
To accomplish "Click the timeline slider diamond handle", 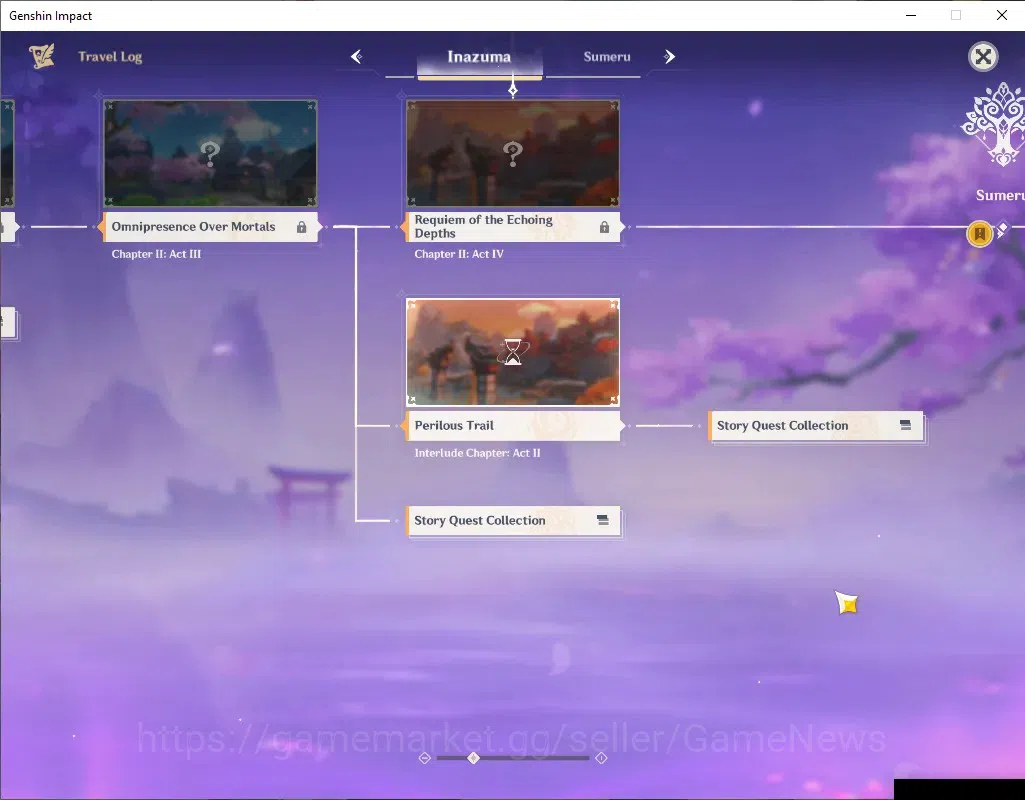I will click(474, 758).
